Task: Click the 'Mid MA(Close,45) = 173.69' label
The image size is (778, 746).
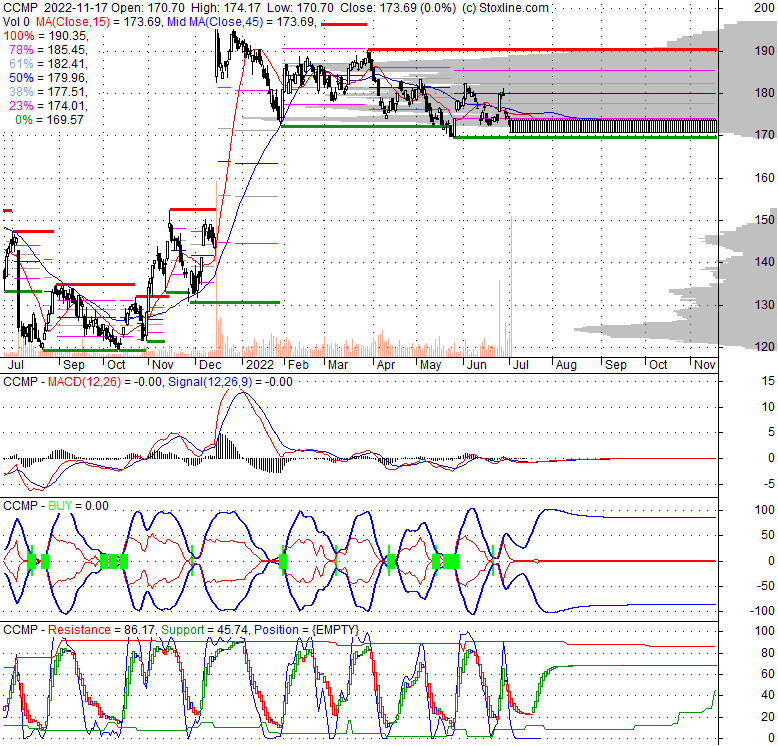Action: pyautogui.click(x=241, y=21)
